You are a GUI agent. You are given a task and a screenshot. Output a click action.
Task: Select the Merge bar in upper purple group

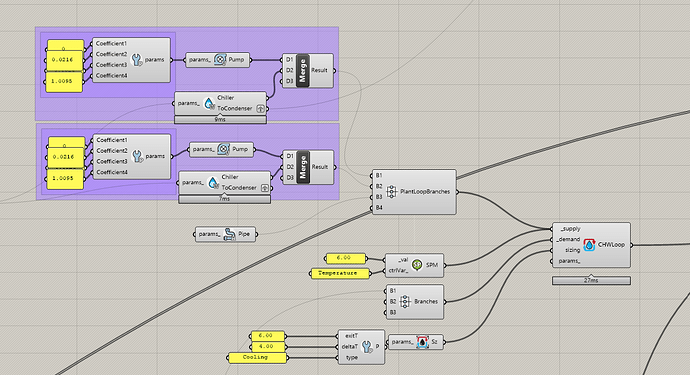pos(302,70)
